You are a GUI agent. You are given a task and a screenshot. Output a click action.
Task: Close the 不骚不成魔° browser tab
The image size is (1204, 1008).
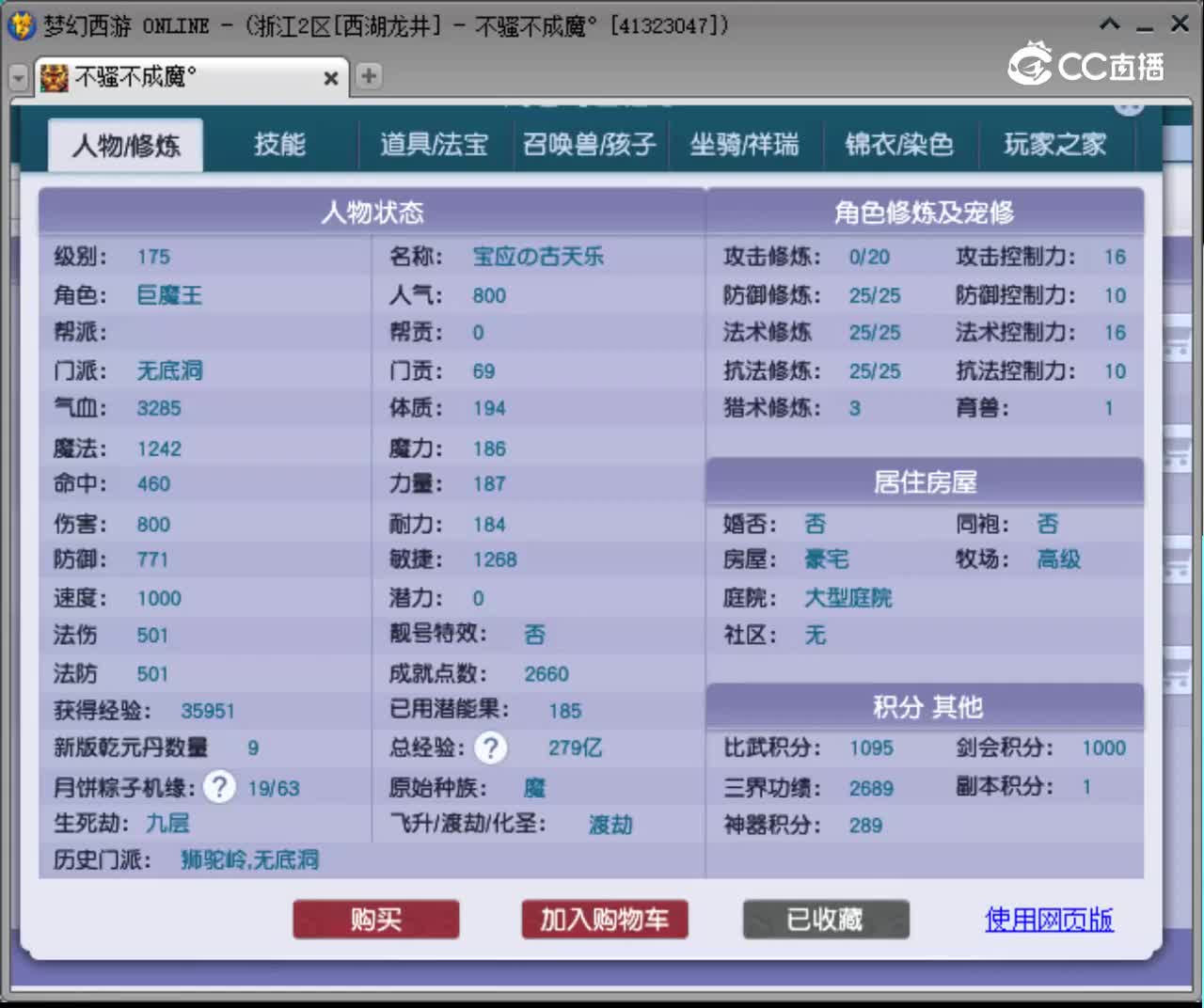pyautogui.click(x=331, y=78)
